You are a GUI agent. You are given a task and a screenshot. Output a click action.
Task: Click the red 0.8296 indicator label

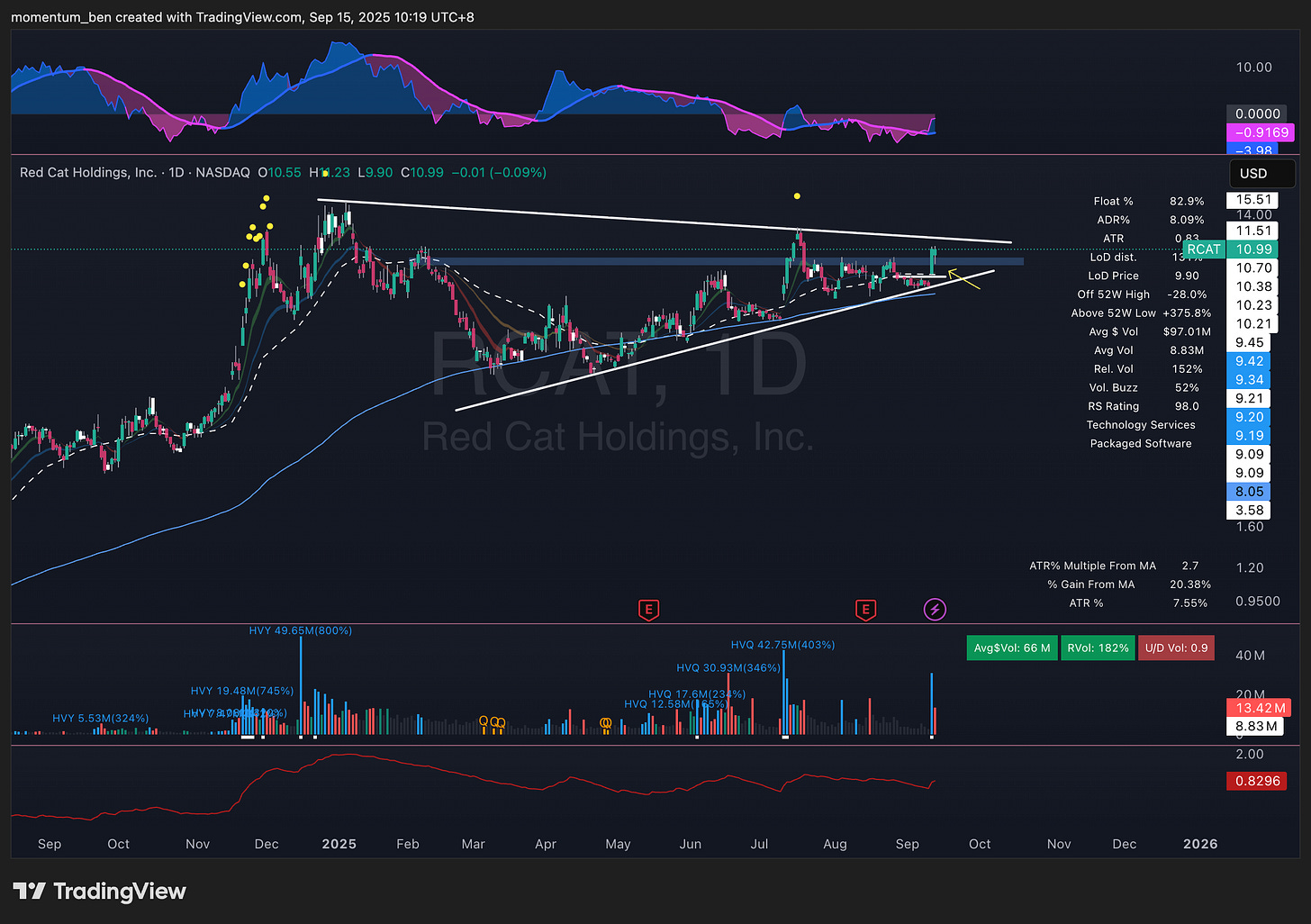[x=1258, y=781]
